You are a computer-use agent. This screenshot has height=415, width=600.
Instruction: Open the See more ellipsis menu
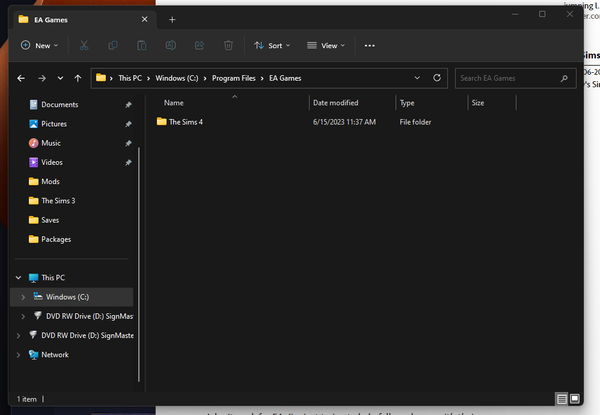(x=370, y=46)
